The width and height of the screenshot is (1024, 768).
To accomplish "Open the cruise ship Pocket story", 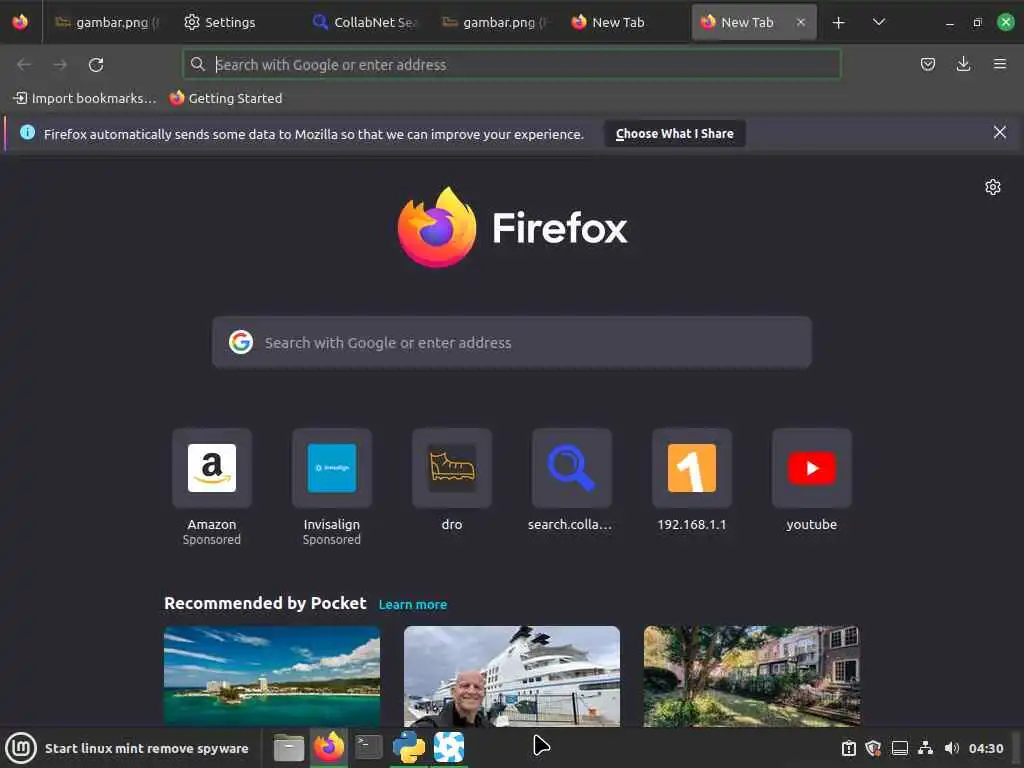I will (511, 676).
